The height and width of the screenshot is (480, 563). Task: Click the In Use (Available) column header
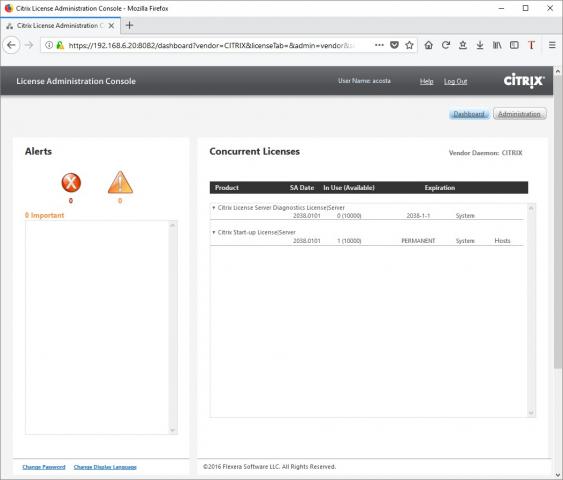tap(349, 188)
